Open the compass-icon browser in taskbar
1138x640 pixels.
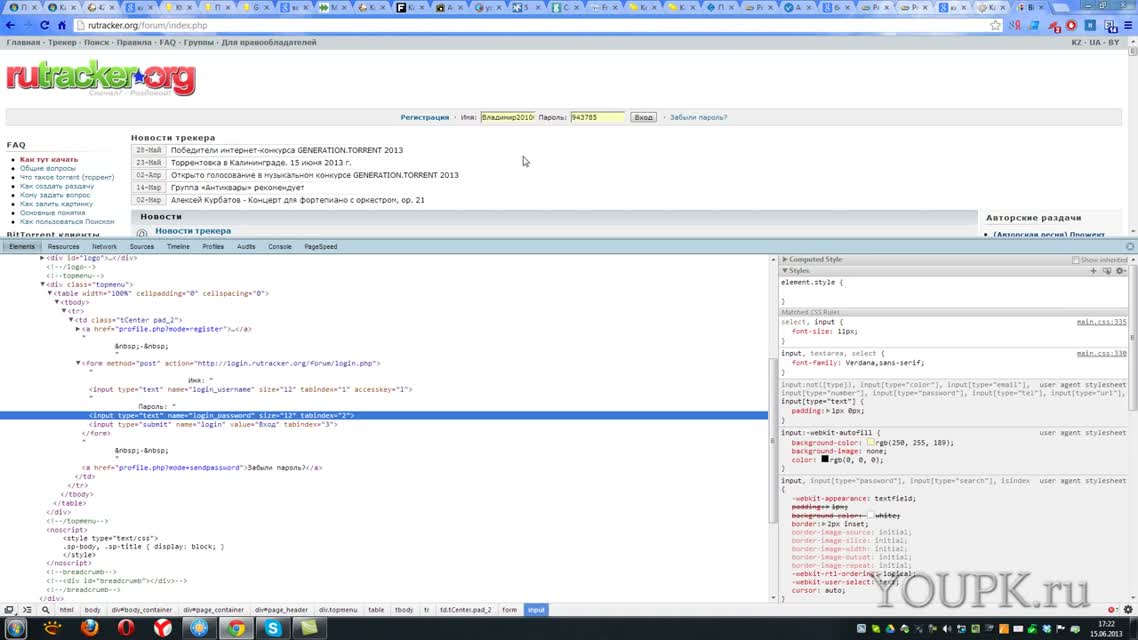[199, 628]
